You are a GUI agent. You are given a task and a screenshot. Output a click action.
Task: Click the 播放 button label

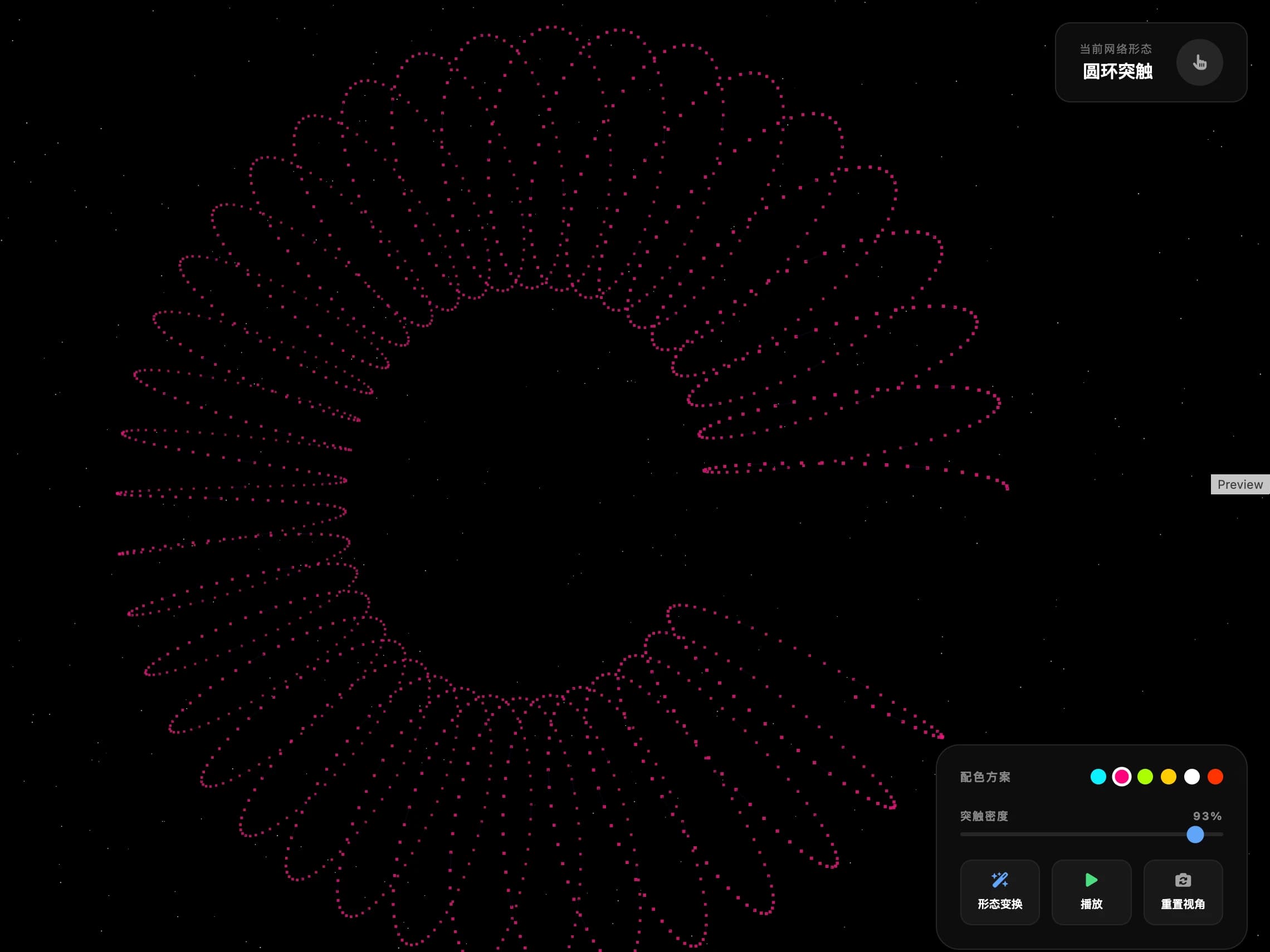click(x=1091, y=904)
